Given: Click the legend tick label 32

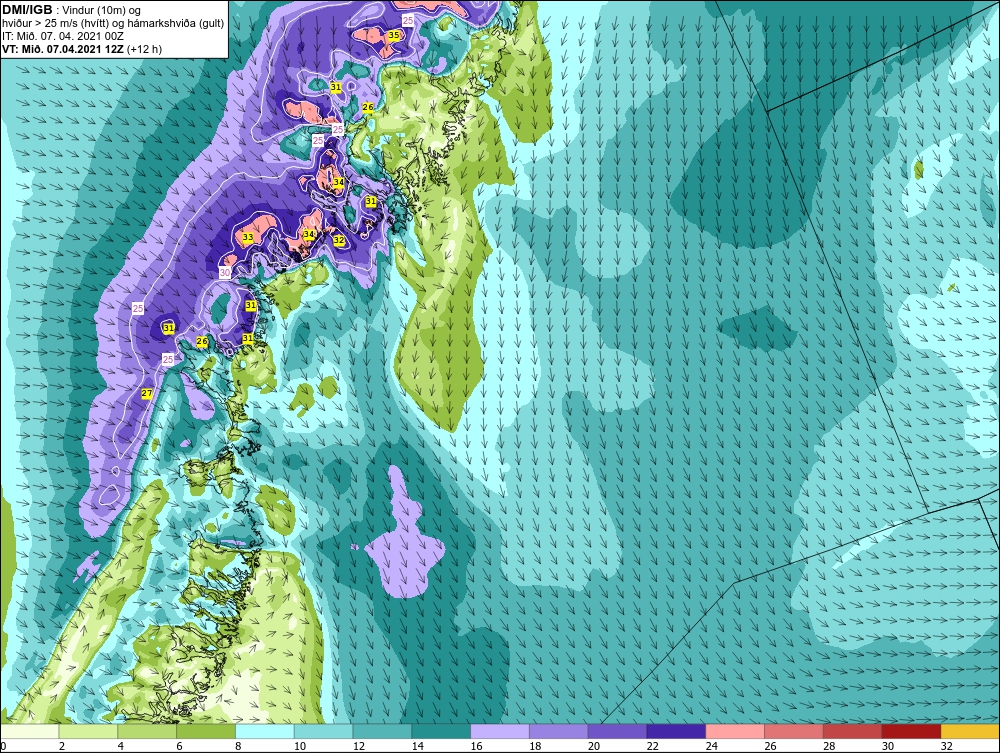Looking at the screenshot, I should click(x=946, y=746).
